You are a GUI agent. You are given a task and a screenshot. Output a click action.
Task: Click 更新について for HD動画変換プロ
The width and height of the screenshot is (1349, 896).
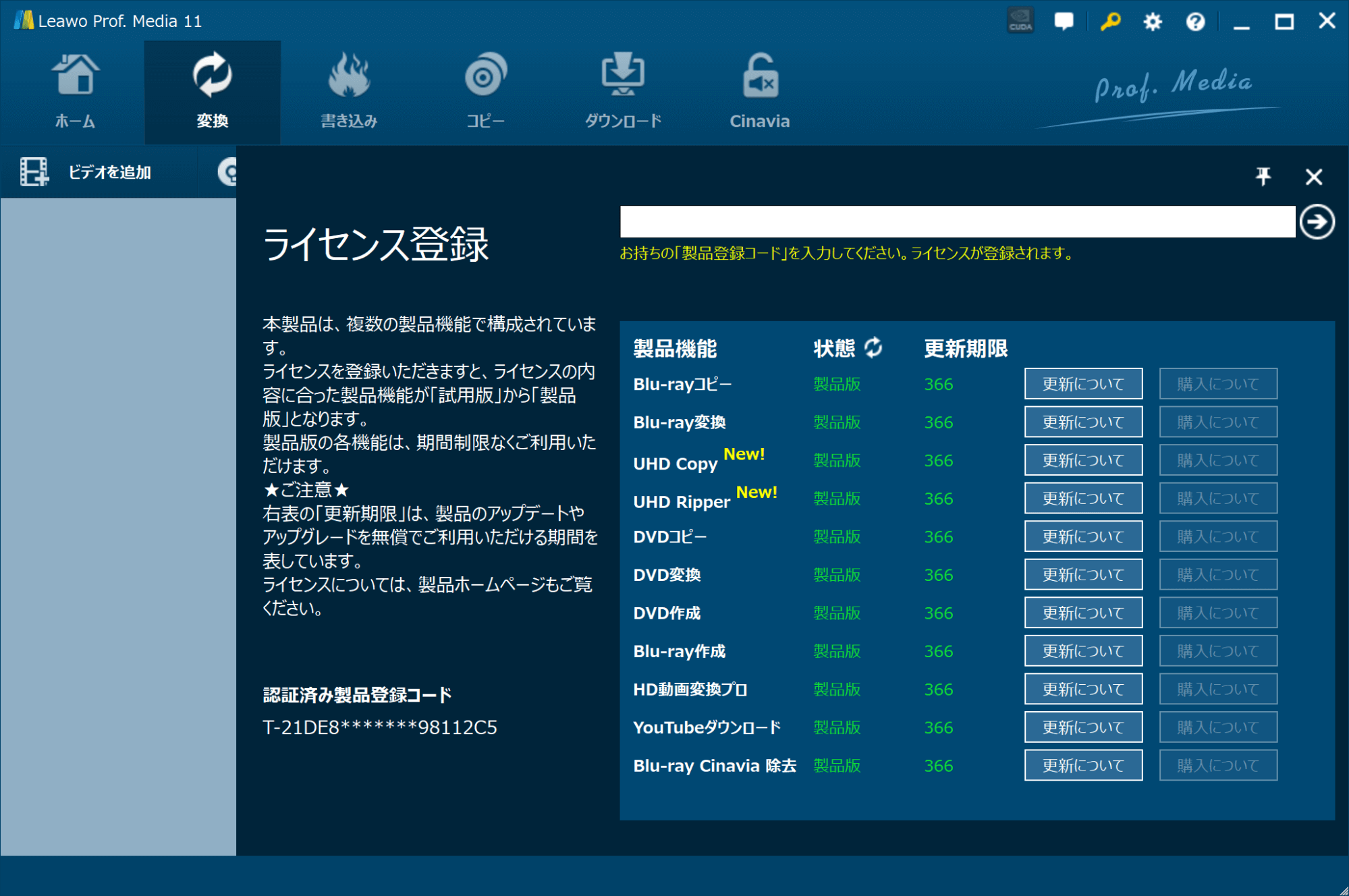click(1083, 689)
